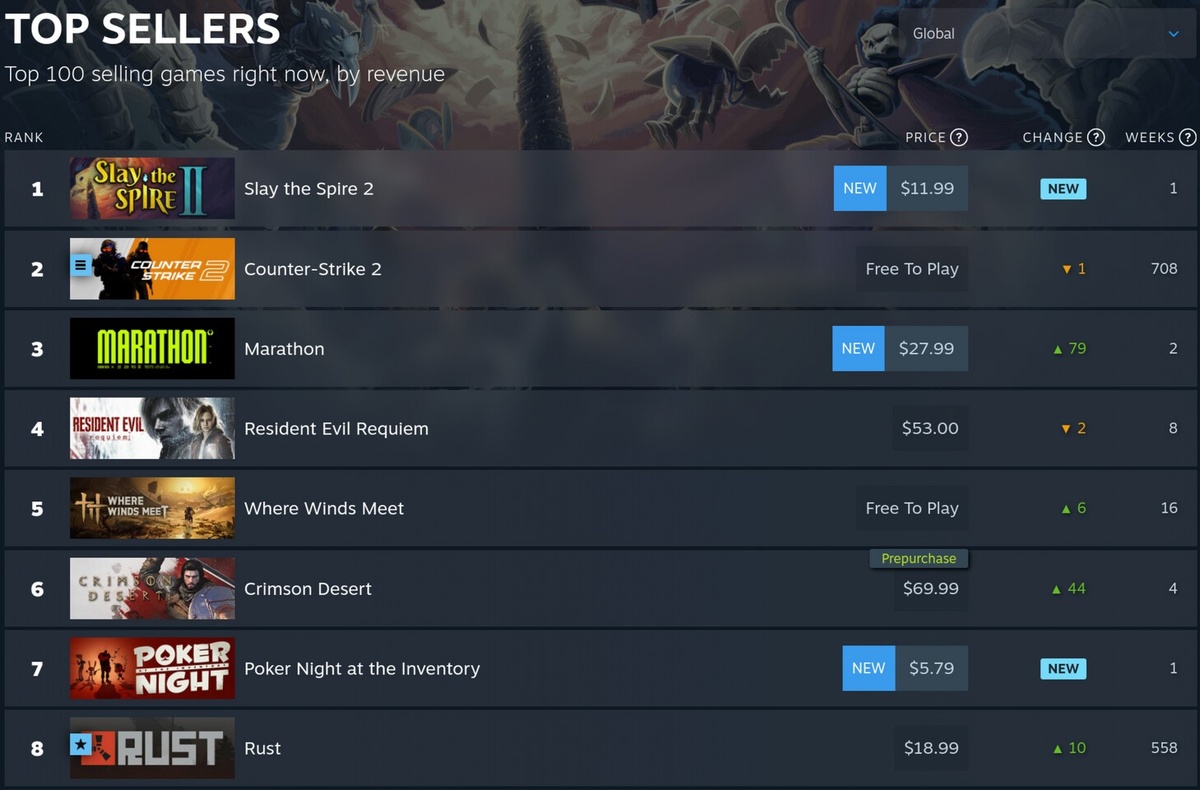Click the Resident Evil Requiem thumbnail
1200x790 pixels.
152,428
